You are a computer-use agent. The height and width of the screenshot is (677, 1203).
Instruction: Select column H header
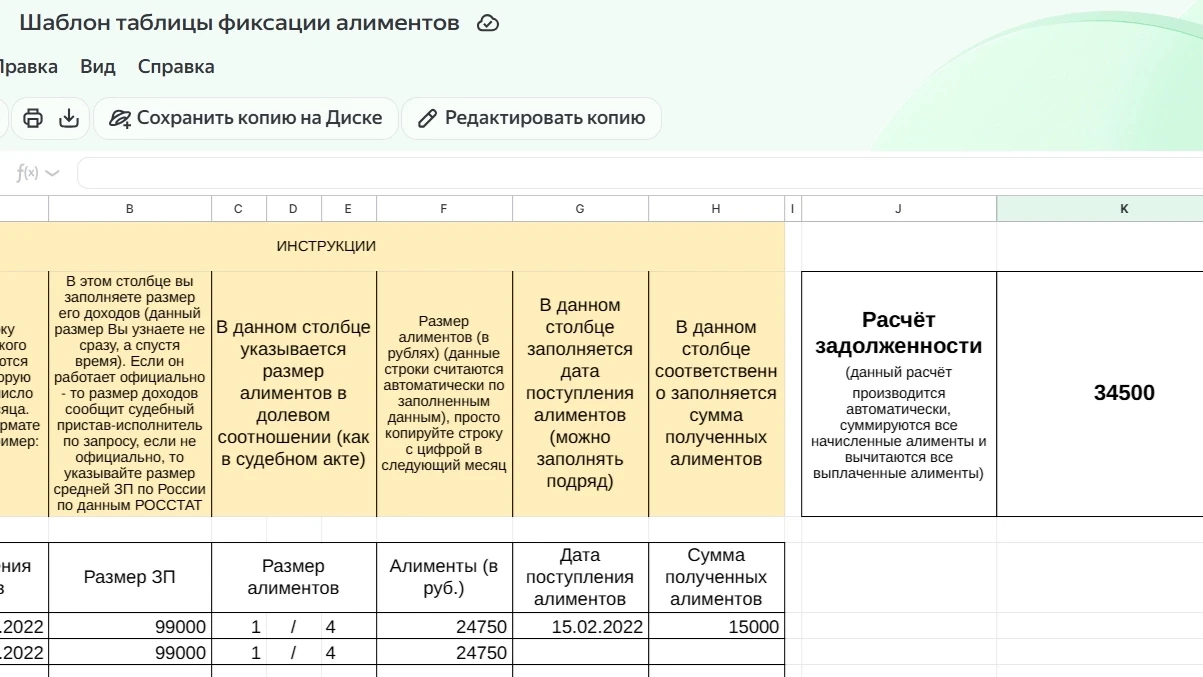pos(717,209)
